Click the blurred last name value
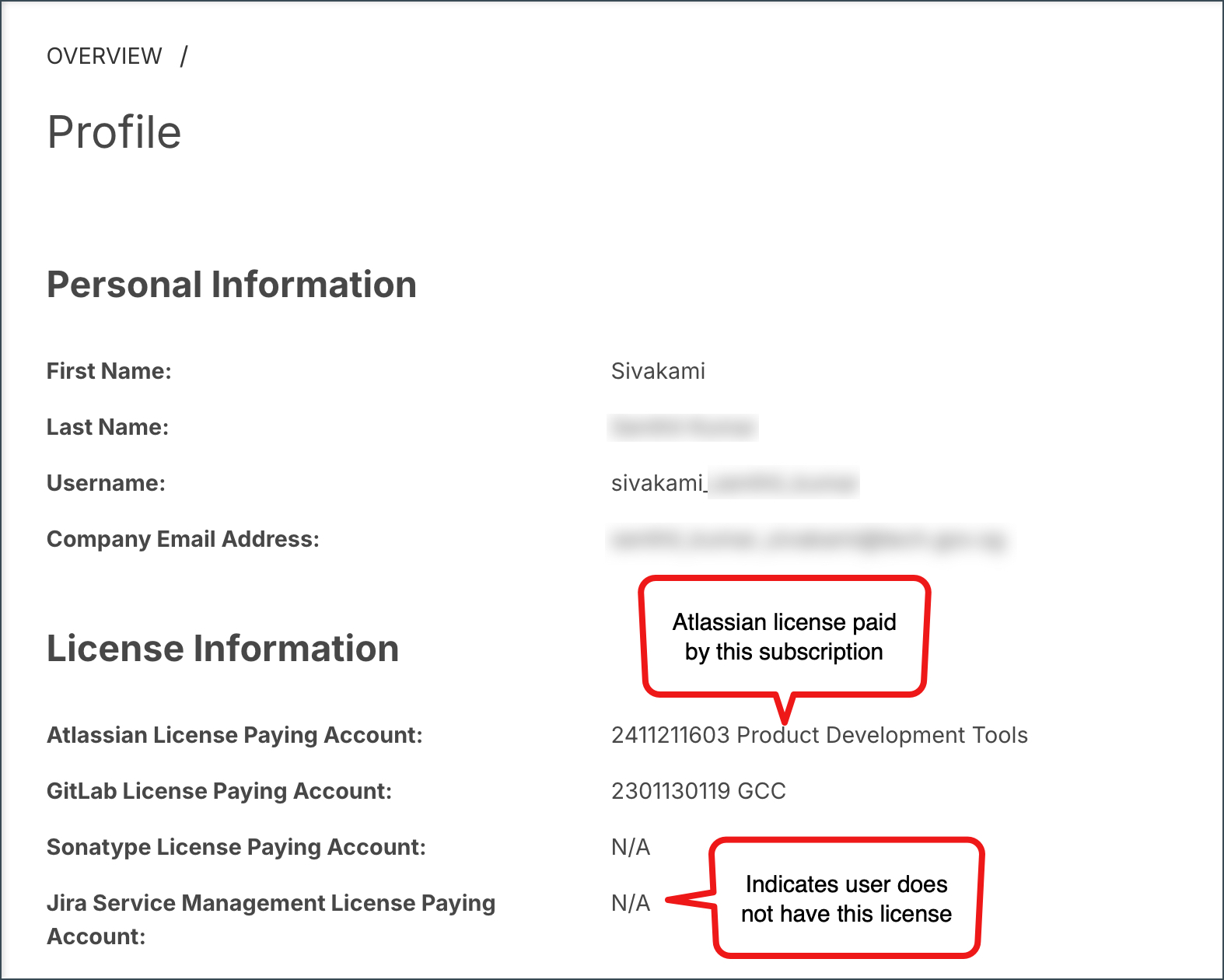The width and height of the screenshot is (1224, 980). point(683,427)
